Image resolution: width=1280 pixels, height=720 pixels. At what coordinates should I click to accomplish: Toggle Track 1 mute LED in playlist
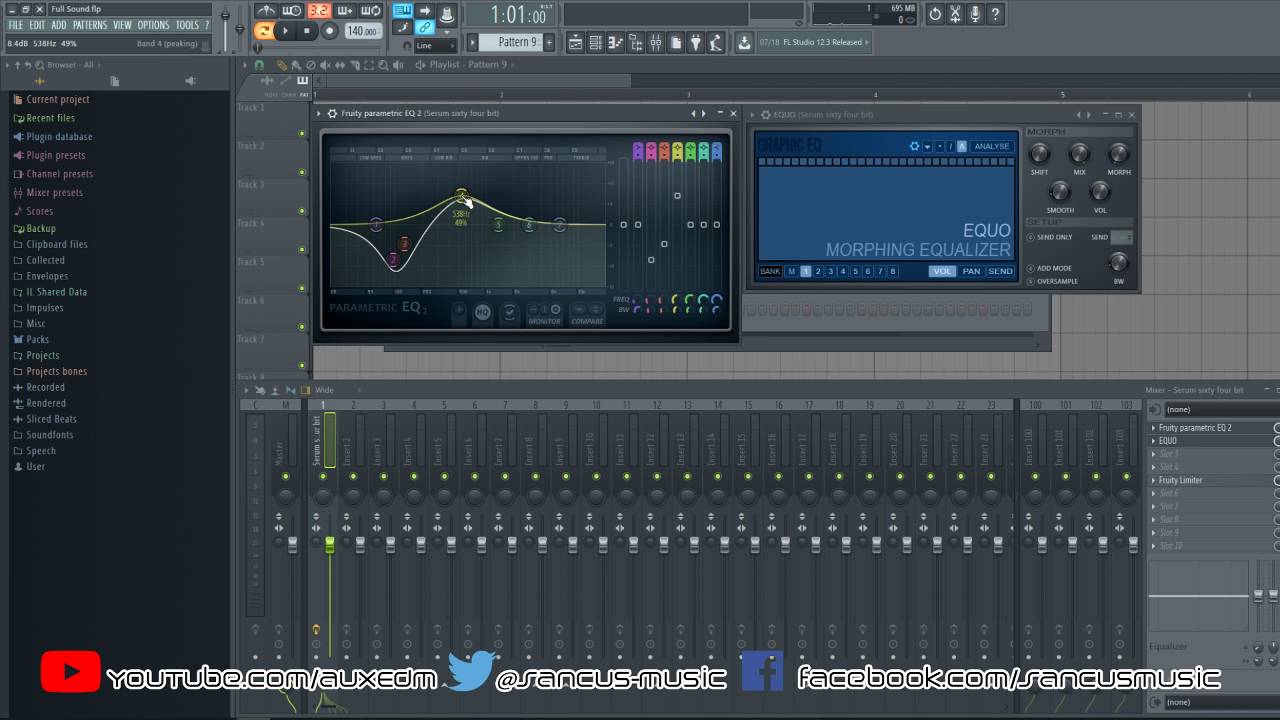(302, 133)
